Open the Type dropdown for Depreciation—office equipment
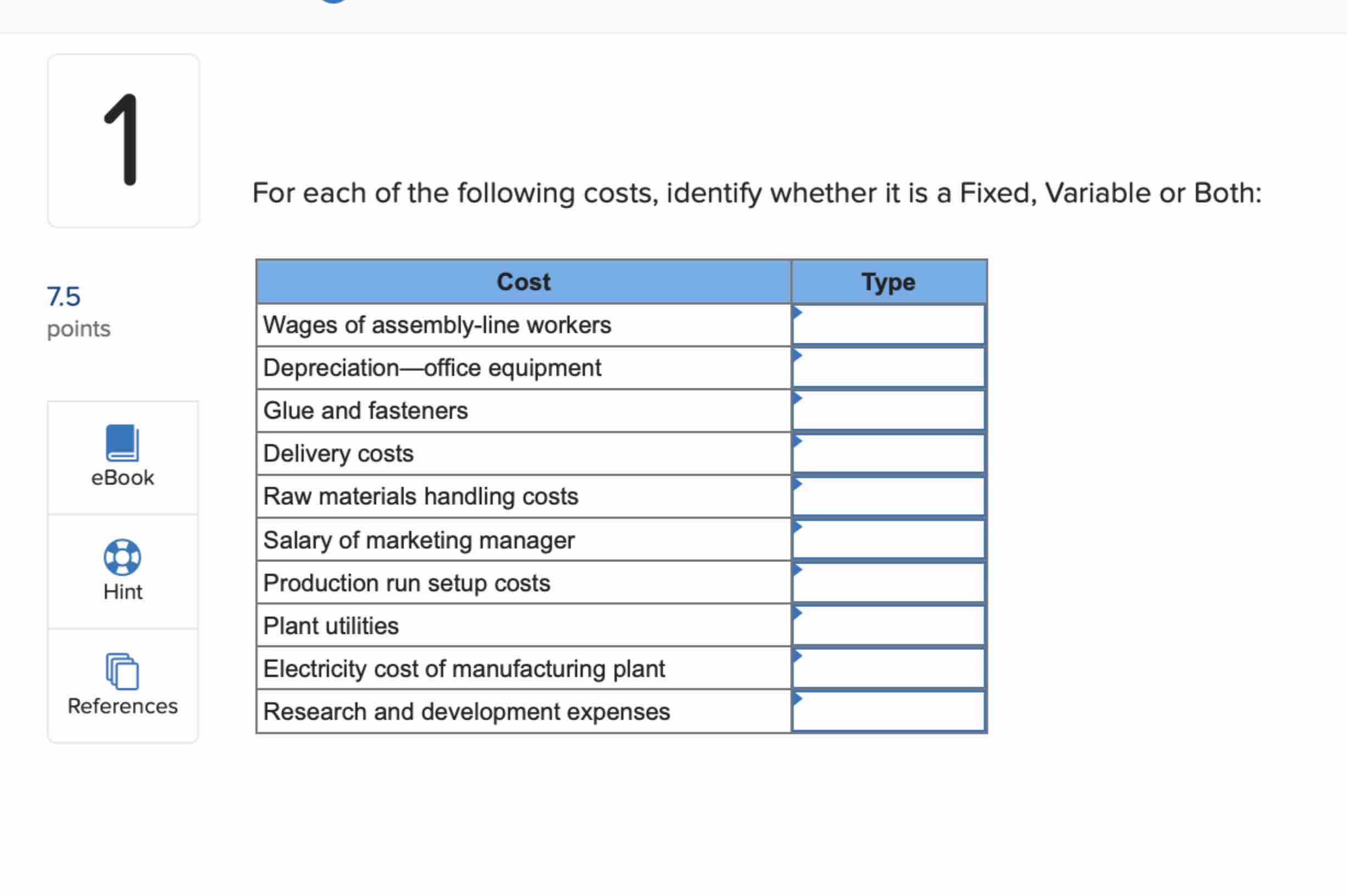 888,368
